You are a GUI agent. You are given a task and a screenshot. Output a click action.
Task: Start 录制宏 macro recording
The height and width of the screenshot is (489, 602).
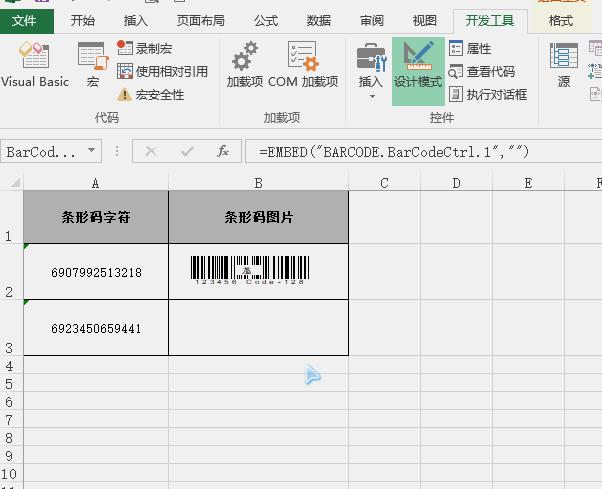pyautogui.click(x=144, y=48)
